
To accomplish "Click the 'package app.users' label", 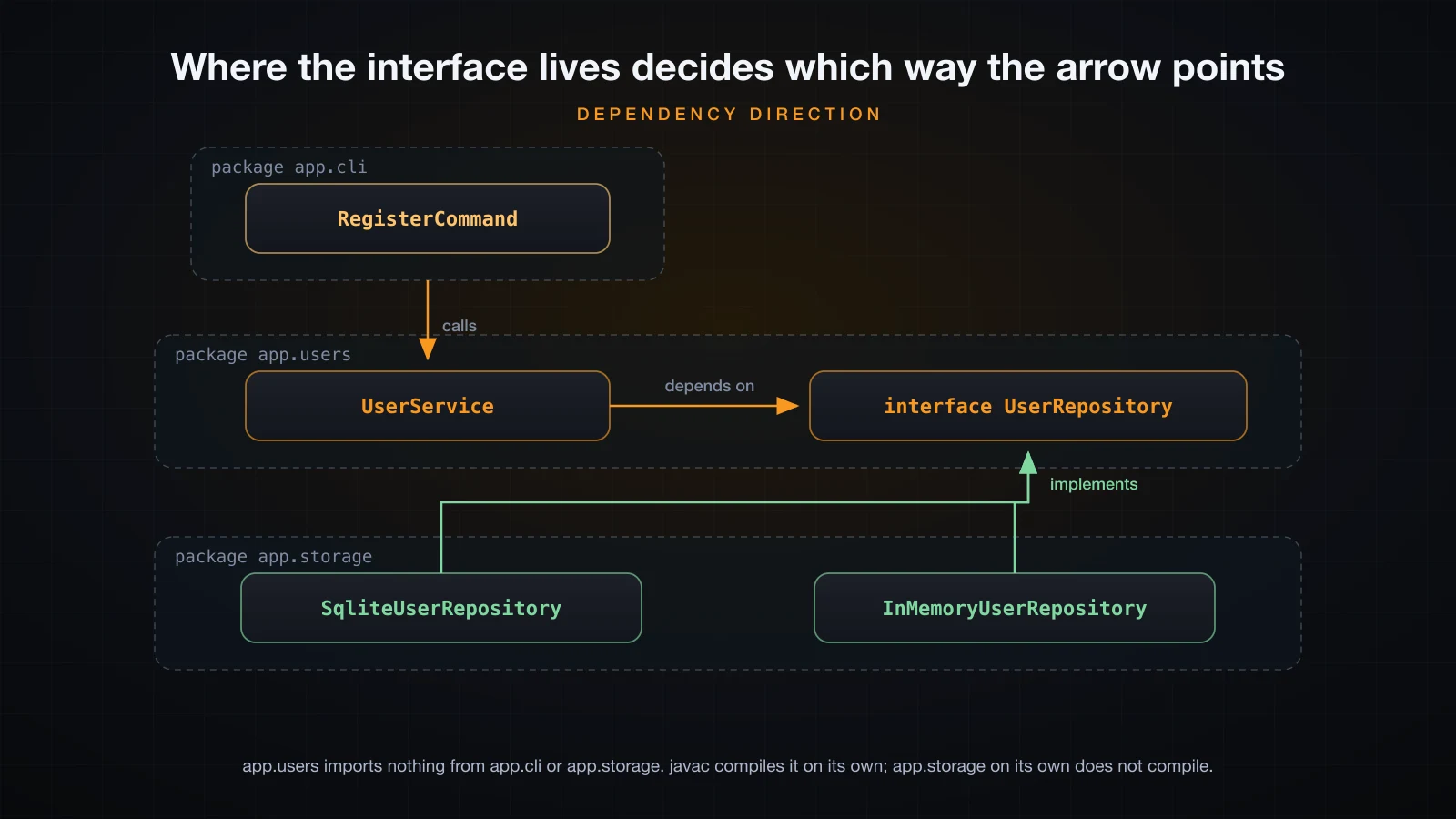I will point(263,355).
